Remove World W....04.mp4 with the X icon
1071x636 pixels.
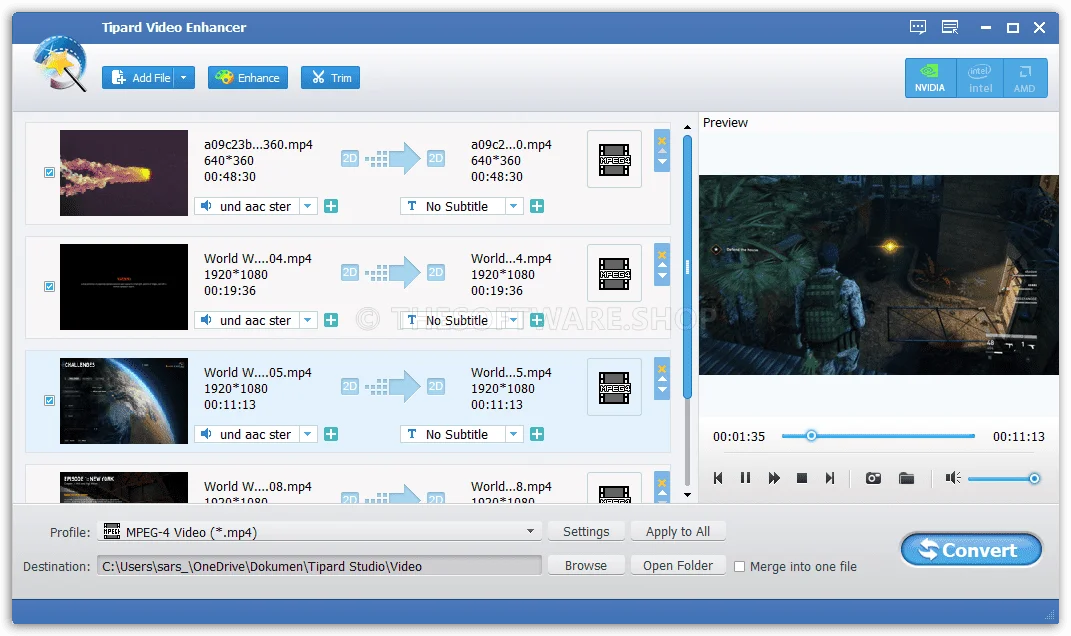click(x=662, y=255)
